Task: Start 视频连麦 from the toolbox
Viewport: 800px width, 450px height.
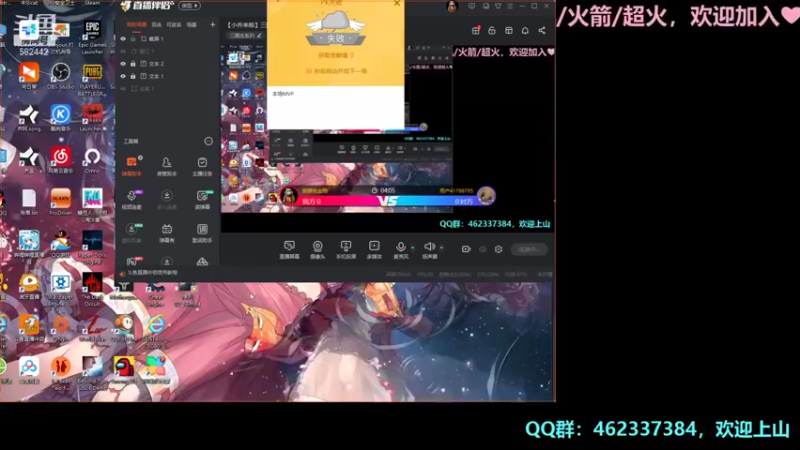Action: [x=132, y=199]
